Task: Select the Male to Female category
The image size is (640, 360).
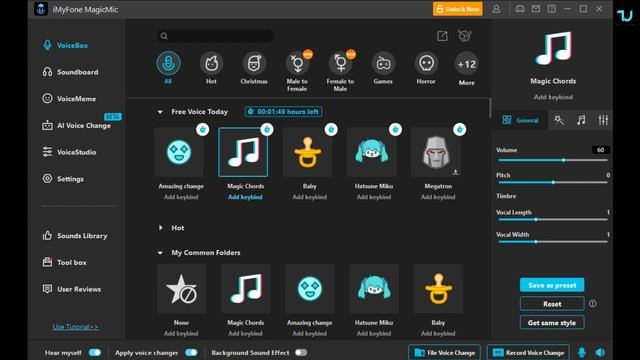Action: pyautogui.click(x=297, y=71)
